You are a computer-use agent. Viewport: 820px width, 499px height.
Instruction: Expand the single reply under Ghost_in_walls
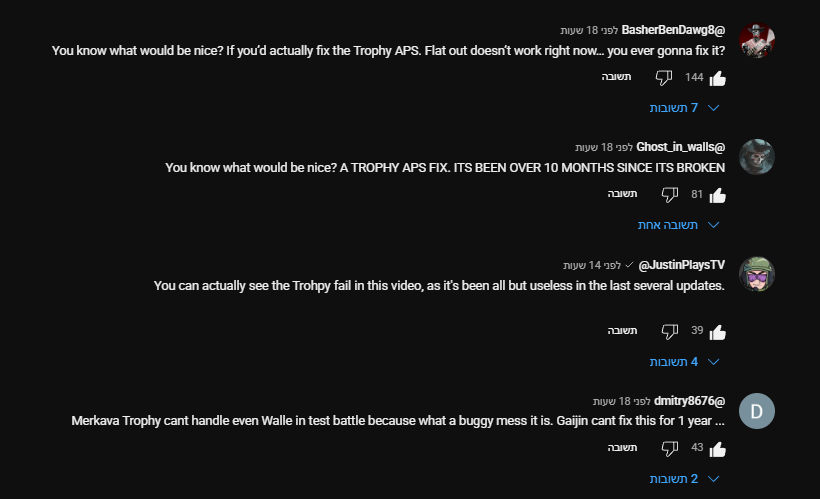(x=679, y=225)
